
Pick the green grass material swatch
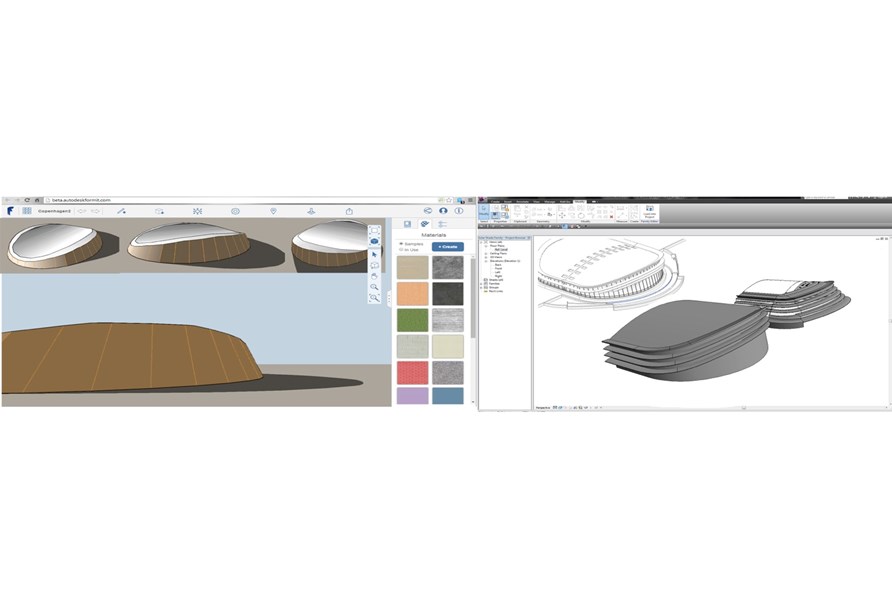pyautogui.click(x=412, y=320)
